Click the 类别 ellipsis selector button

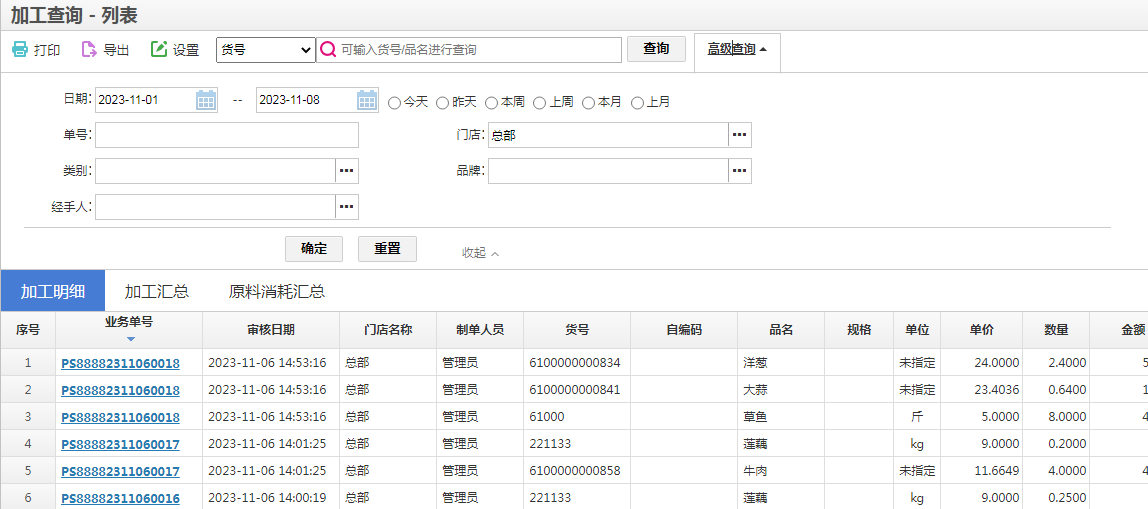tap(347, 171)
